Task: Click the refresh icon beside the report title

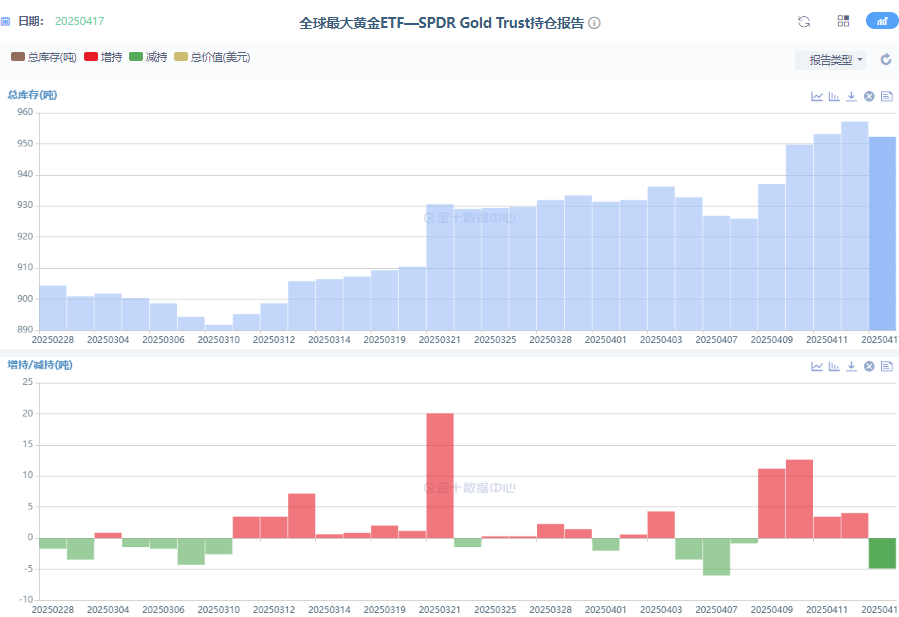Action: coord(803,21)
